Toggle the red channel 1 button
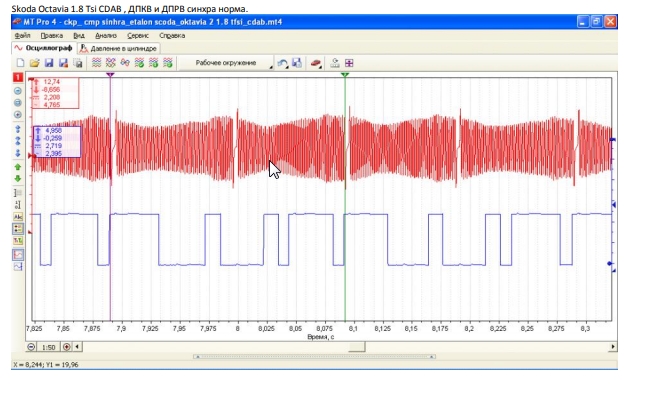This screenshot has height=399, width=647. [18, 78]
